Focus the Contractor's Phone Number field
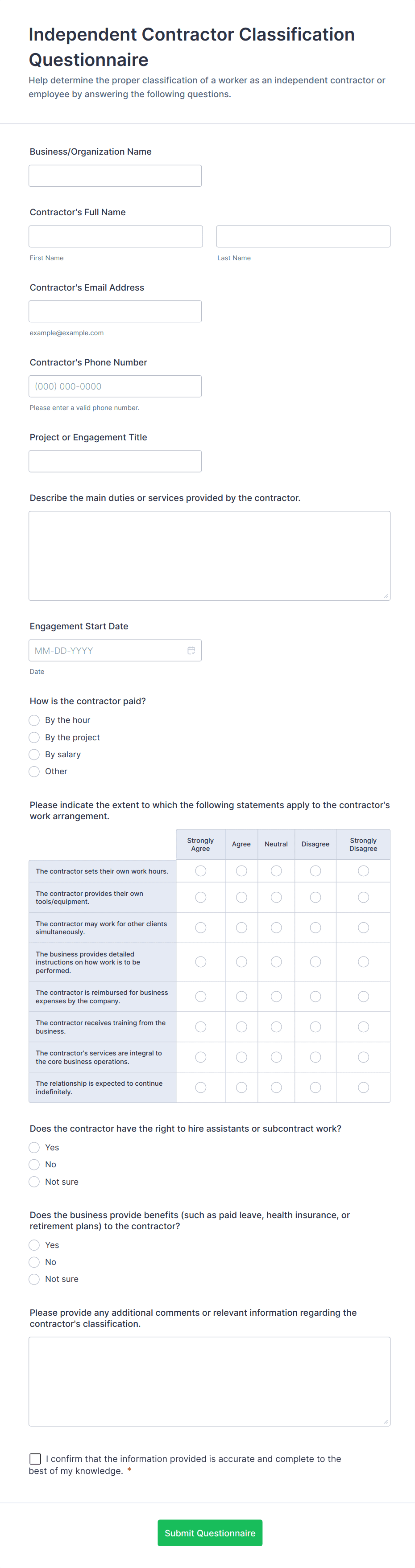 115,386
